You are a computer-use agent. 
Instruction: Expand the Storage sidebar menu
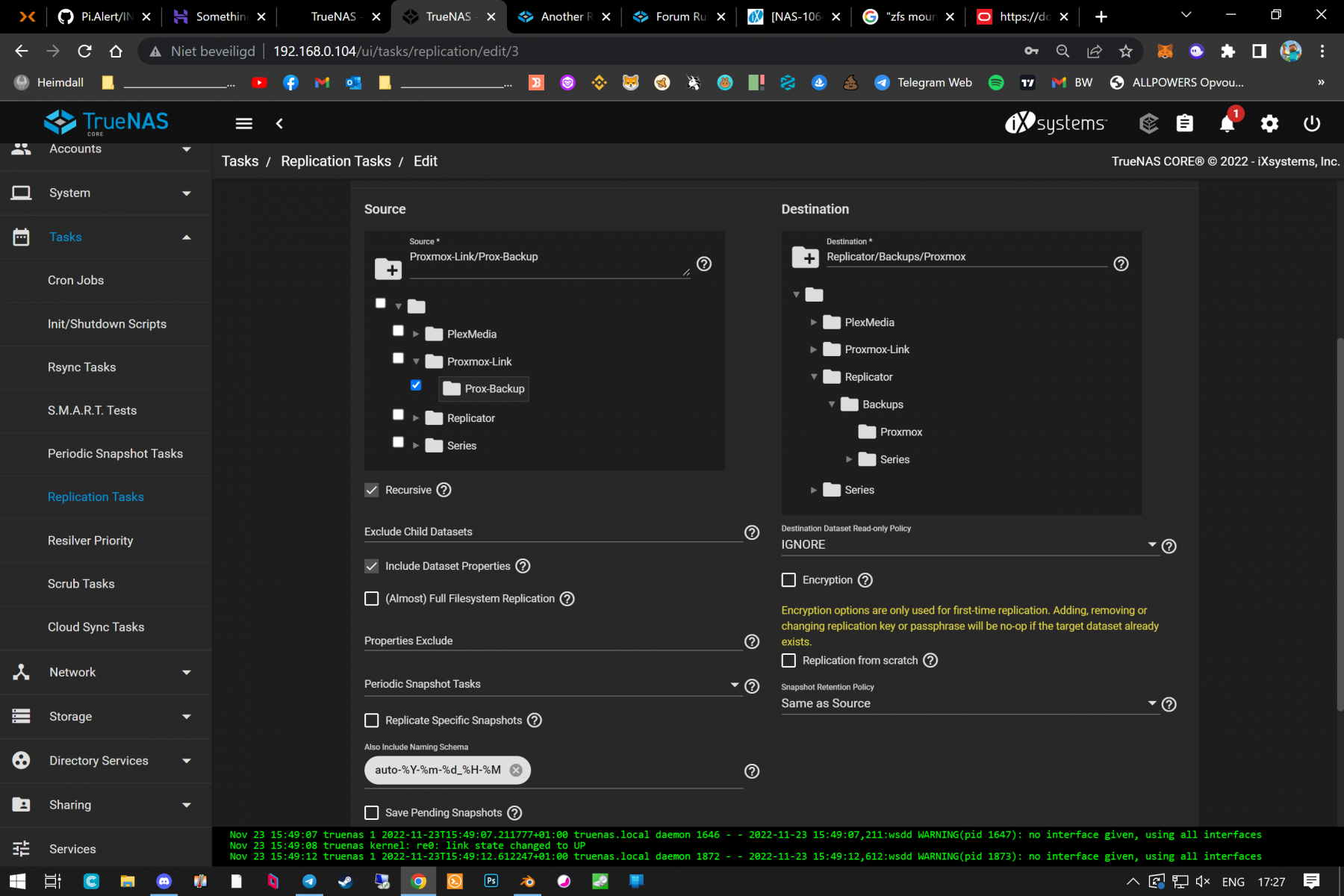pos(105,716)
